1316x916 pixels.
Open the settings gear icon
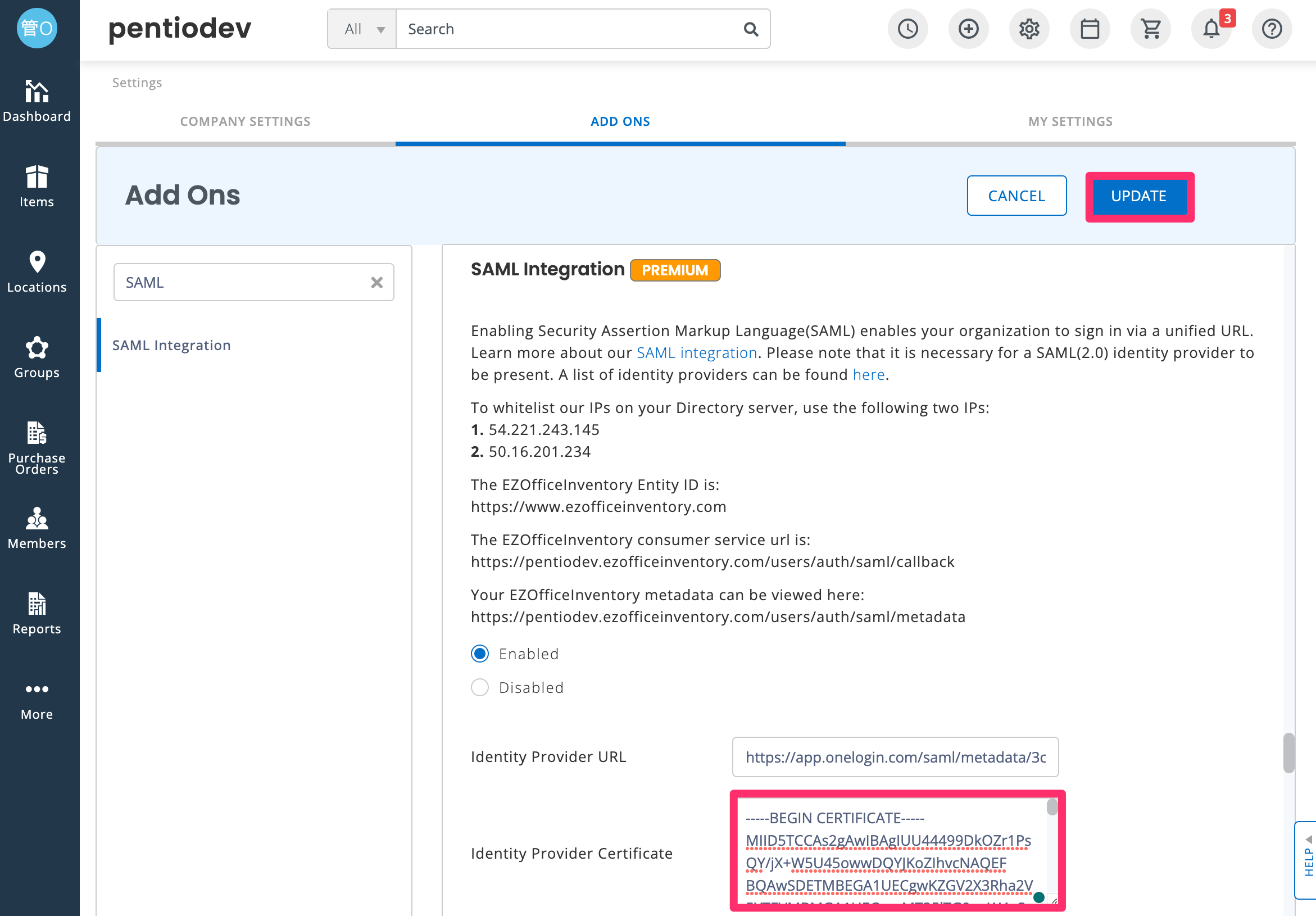tap(1029, 29)
